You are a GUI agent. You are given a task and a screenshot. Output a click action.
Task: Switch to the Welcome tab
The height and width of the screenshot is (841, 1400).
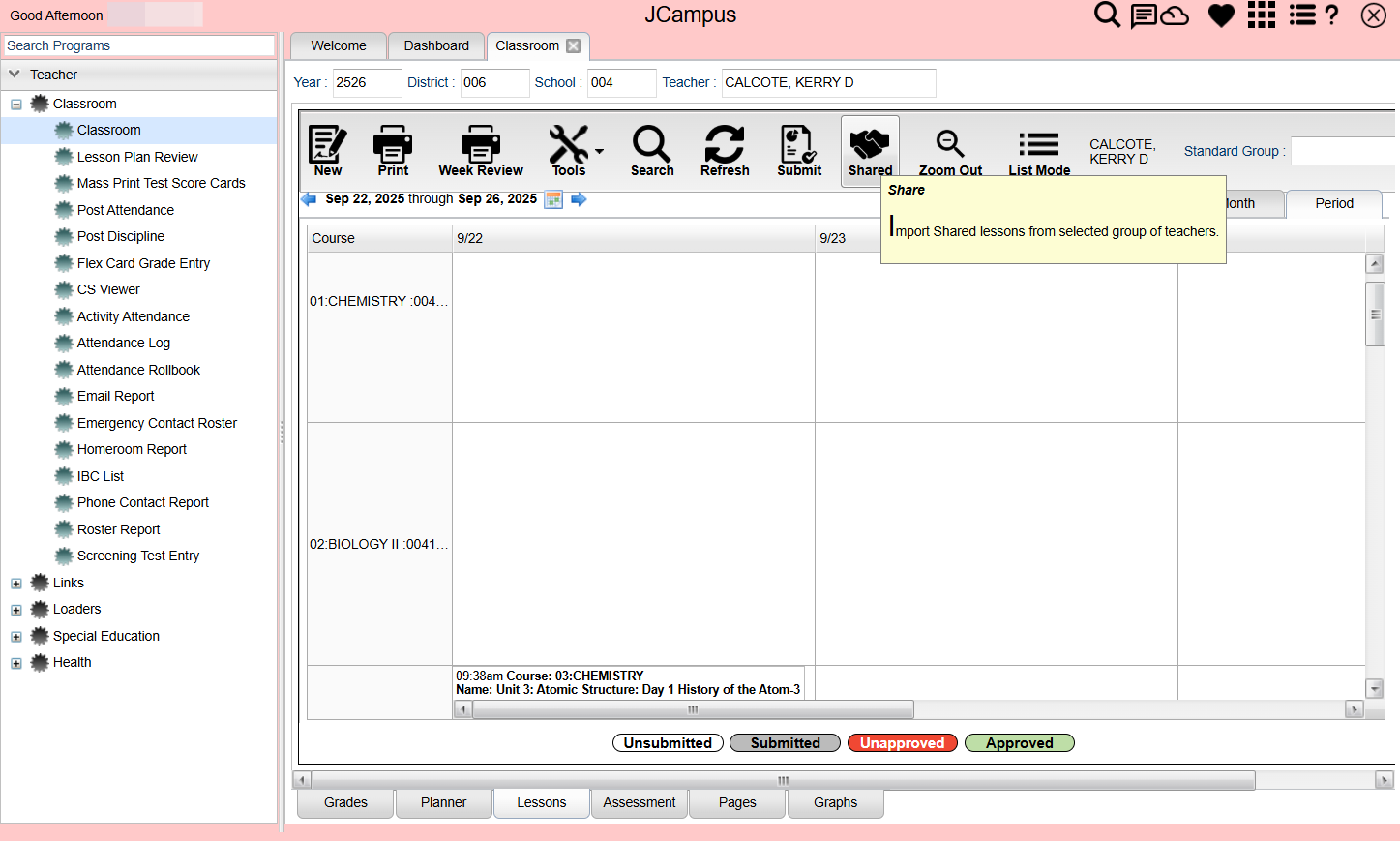[x=339, y=45]
